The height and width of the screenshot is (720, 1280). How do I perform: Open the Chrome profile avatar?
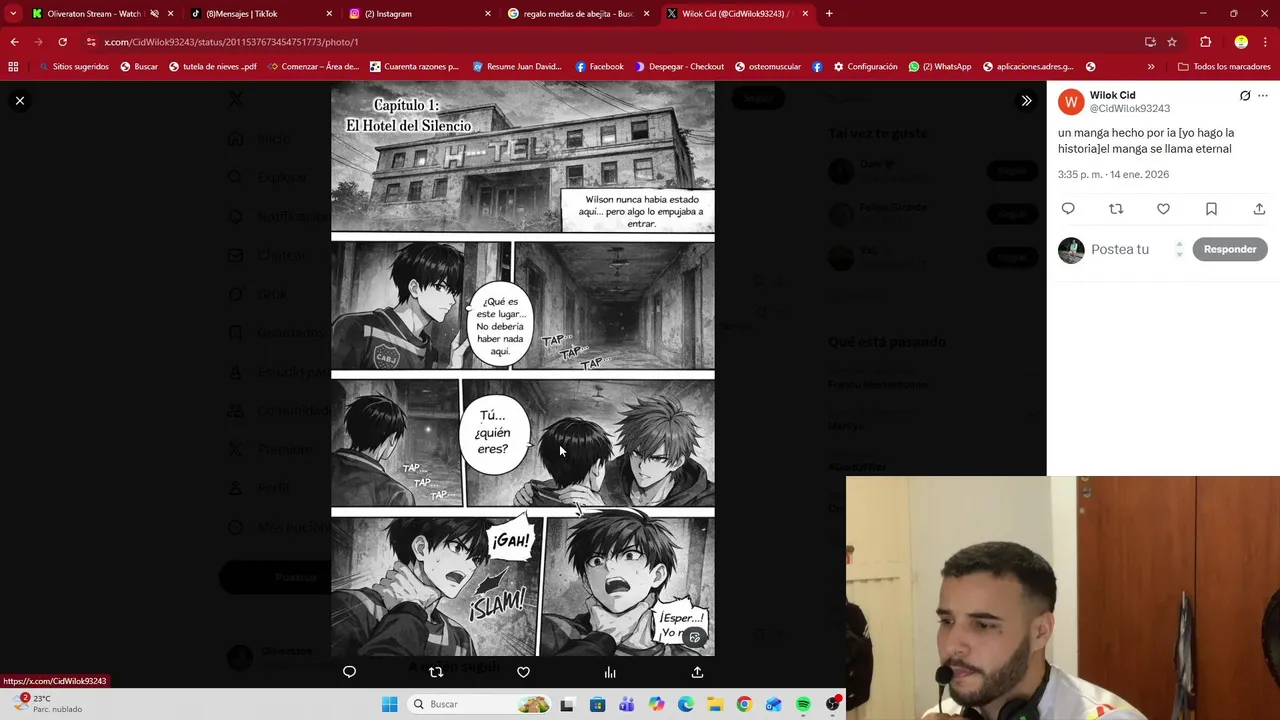(x=1241, y=42)
